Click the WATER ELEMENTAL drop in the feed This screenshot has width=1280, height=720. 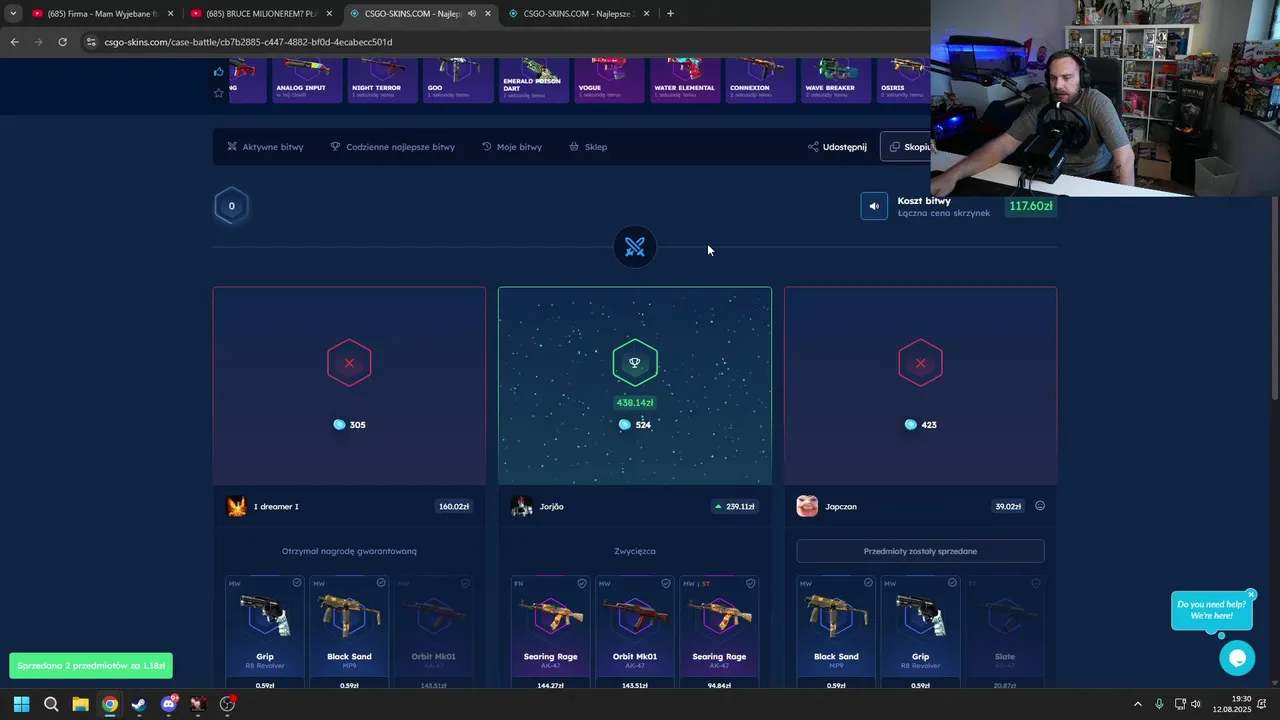684,79
